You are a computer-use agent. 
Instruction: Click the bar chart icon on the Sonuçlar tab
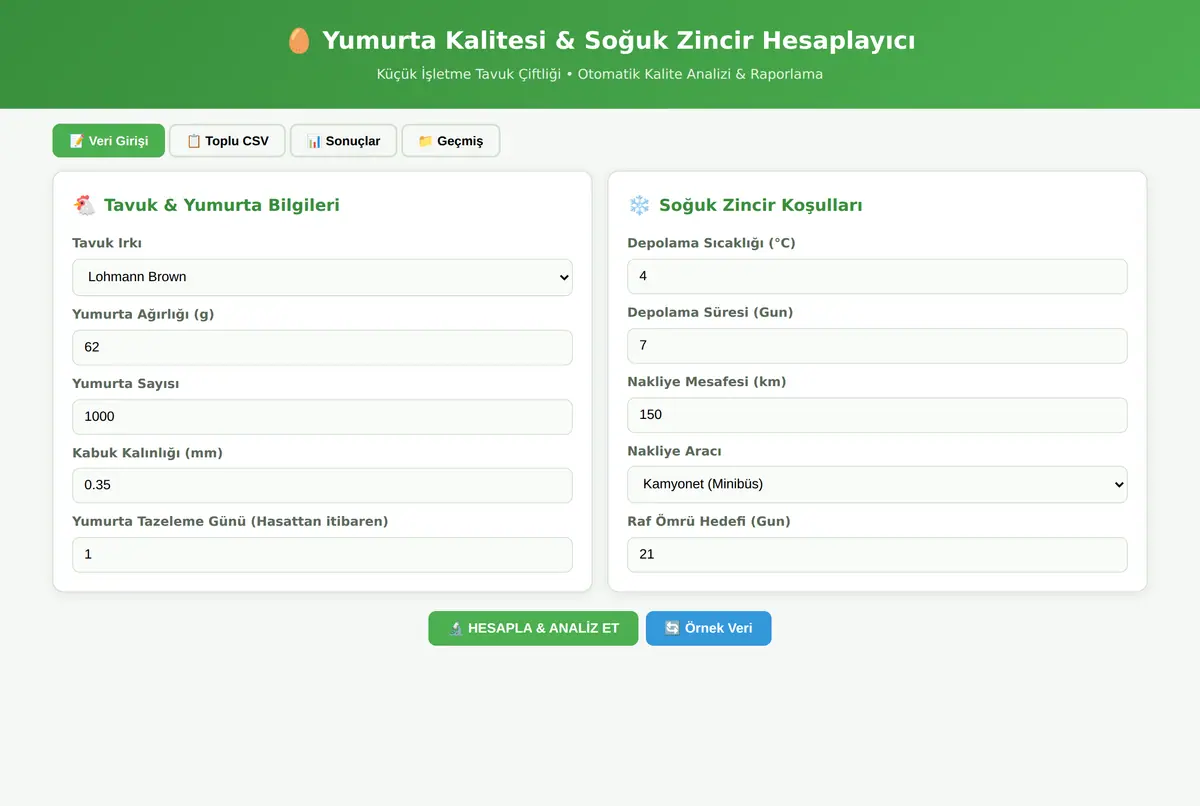[314, 141]
